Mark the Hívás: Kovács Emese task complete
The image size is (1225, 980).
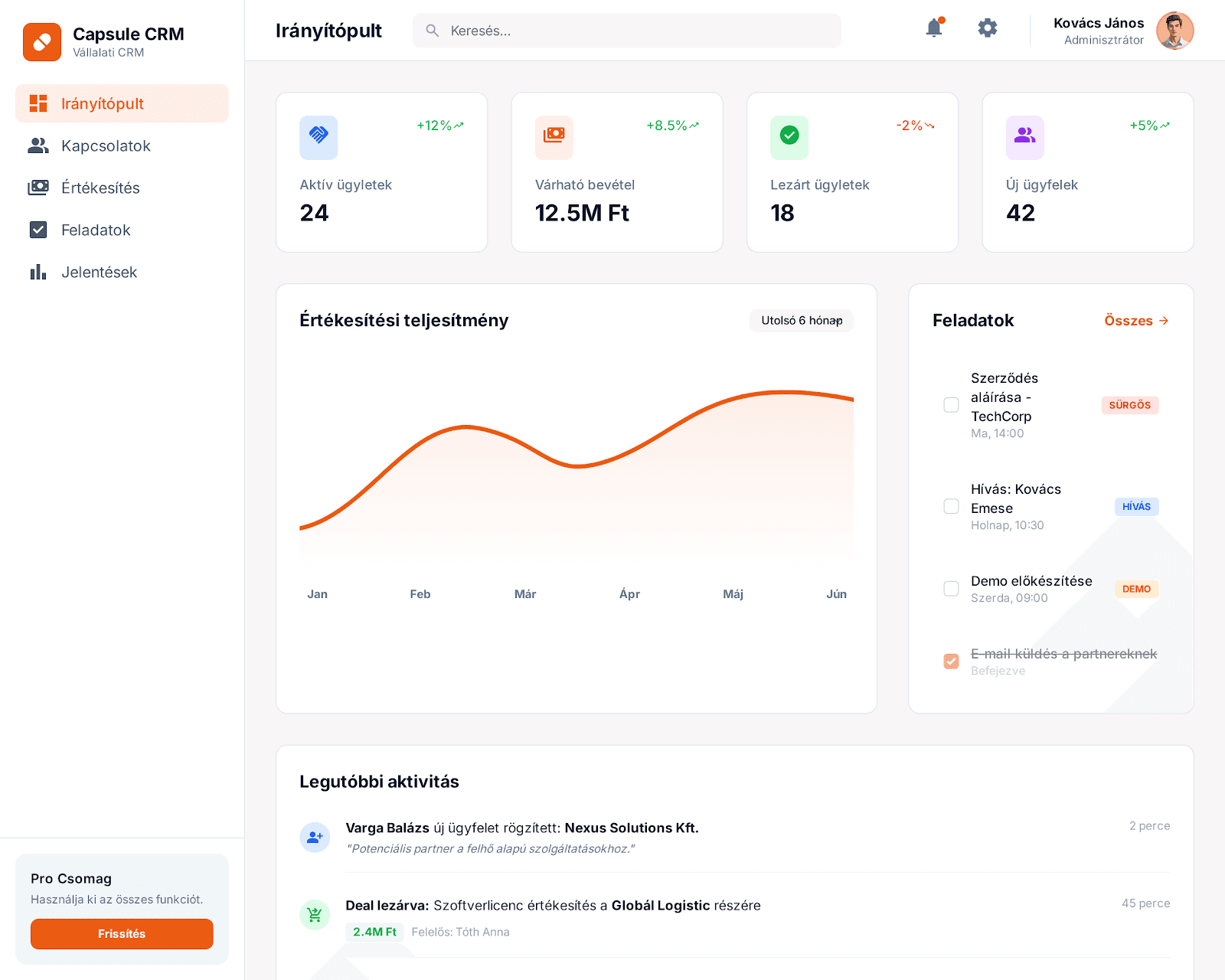pos(951,506)
